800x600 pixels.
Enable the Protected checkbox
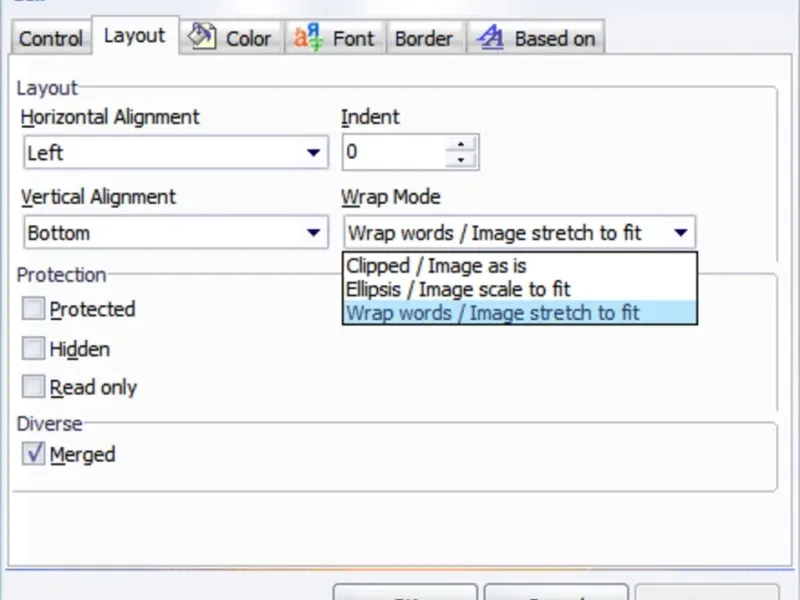(x=34, y=309)
